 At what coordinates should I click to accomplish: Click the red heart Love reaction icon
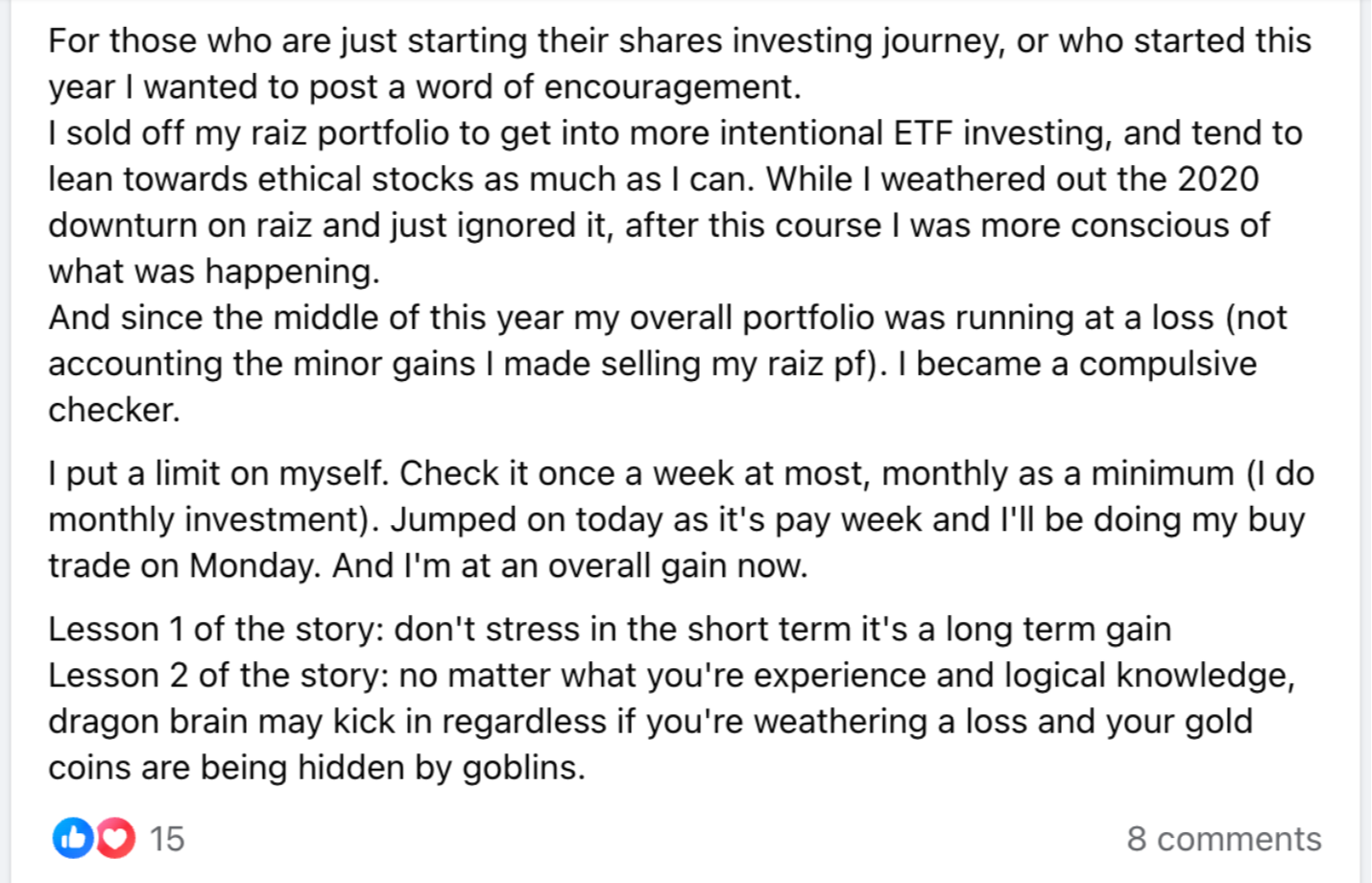click(x=115, y=838)
